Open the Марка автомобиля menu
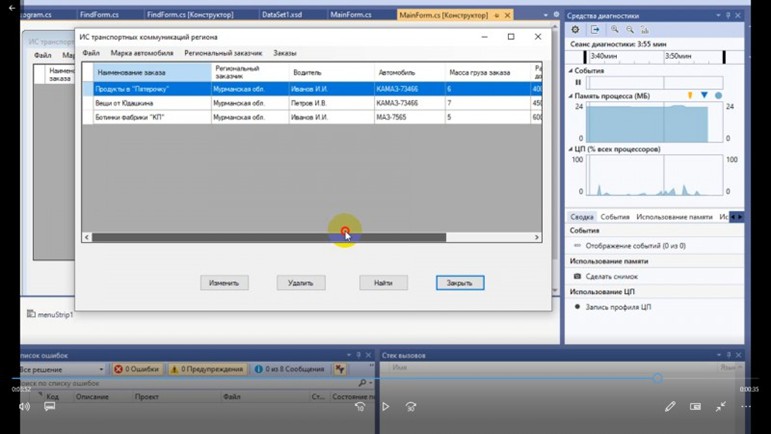The height and width of the screenshot is (434, 771). (142, 53)
